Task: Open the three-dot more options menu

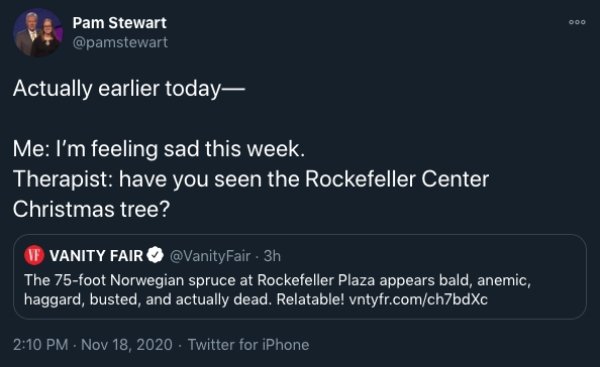Action: pyautogui.click(x=577, y=22)
